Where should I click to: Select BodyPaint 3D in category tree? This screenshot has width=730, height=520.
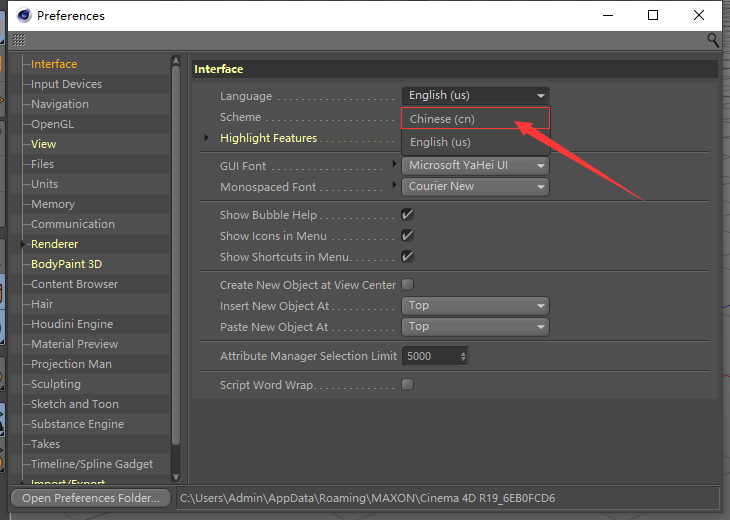tap(67, 264)
